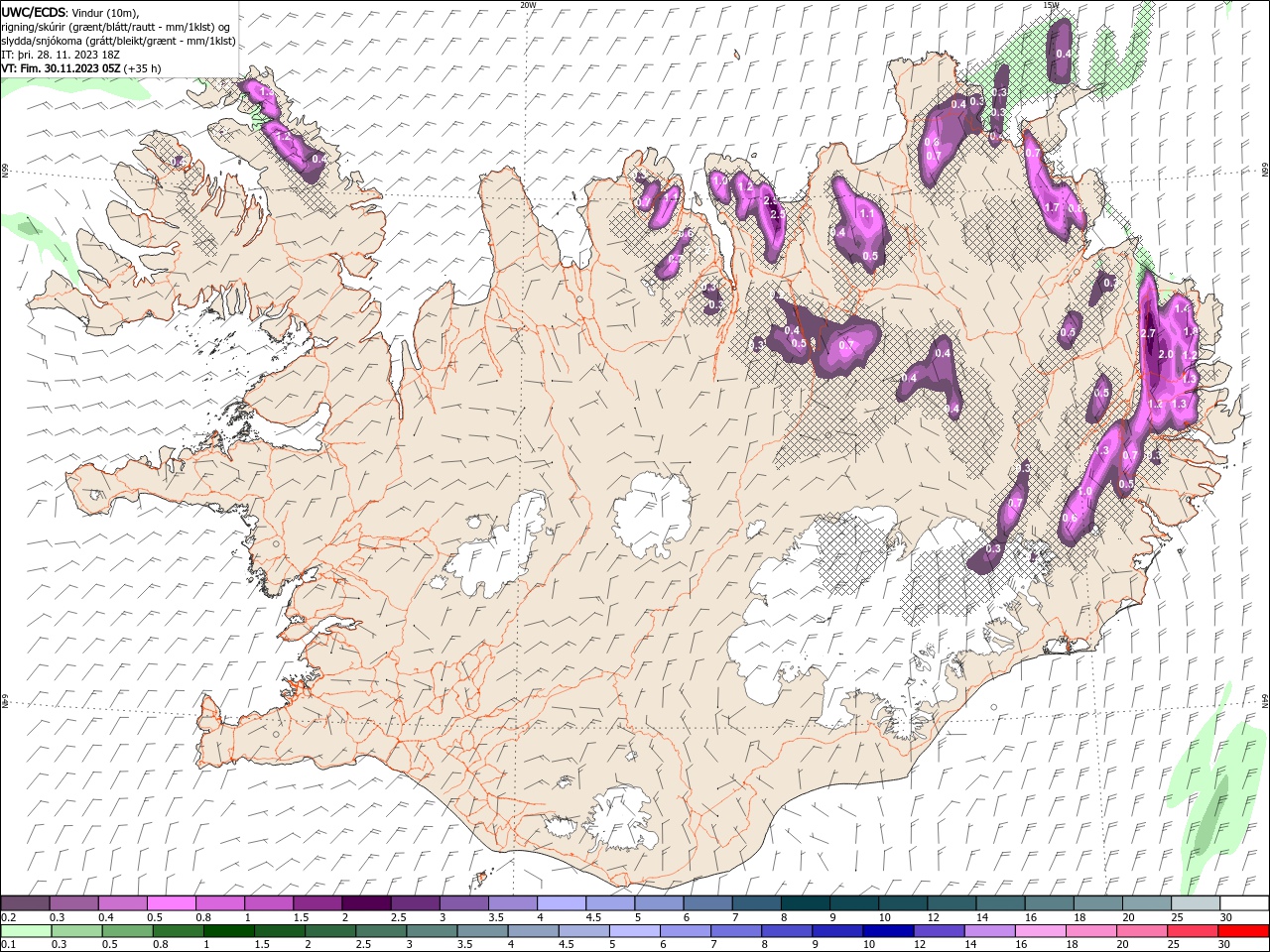The height and width of the screenshot is (952, 1270).
Task: Pick the pure red rain swatch at 30
Action: click(1243, 931)
